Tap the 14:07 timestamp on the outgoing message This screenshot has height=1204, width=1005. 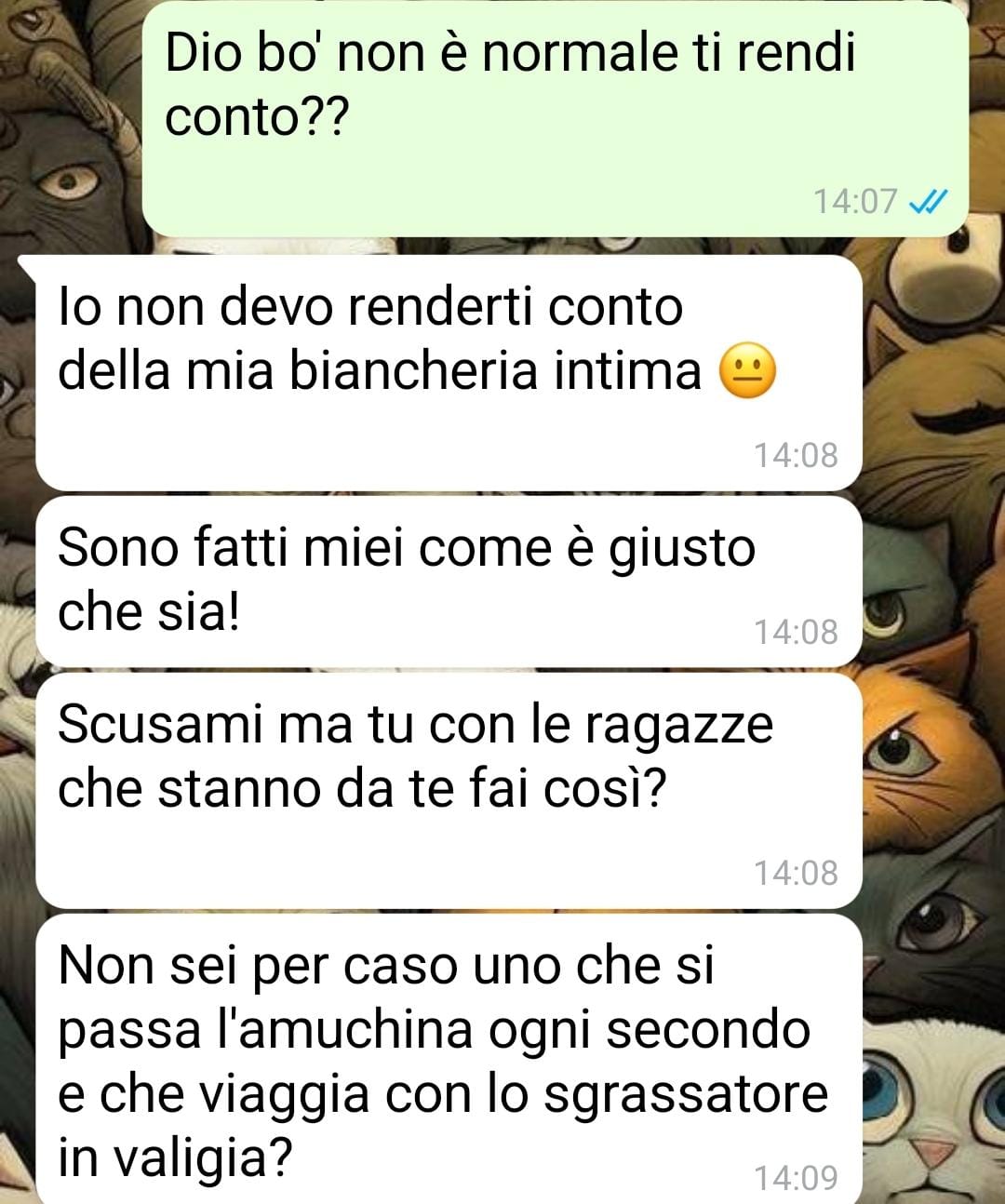click(855, 201)
